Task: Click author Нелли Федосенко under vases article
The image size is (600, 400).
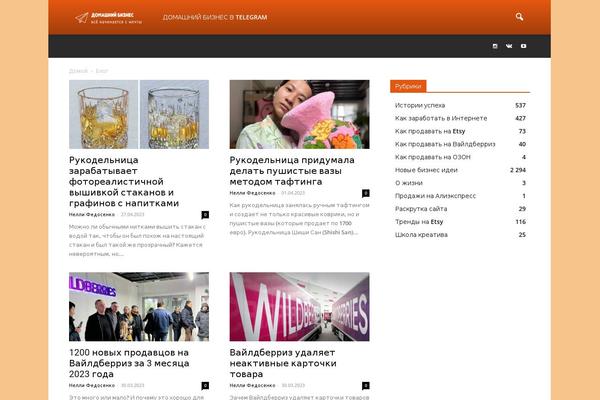Action: 252,193
